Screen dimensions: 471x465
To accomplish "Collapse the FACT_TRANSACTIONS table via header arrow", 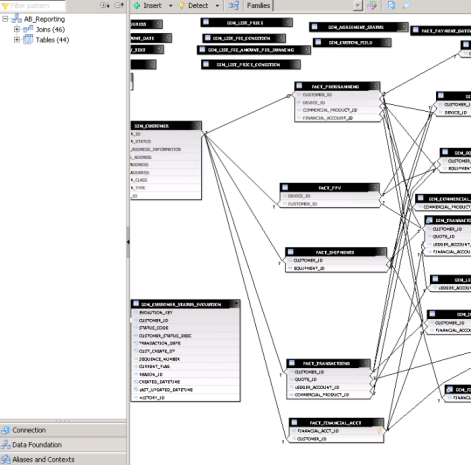I will pyautogui.click(x=366, y=363).
